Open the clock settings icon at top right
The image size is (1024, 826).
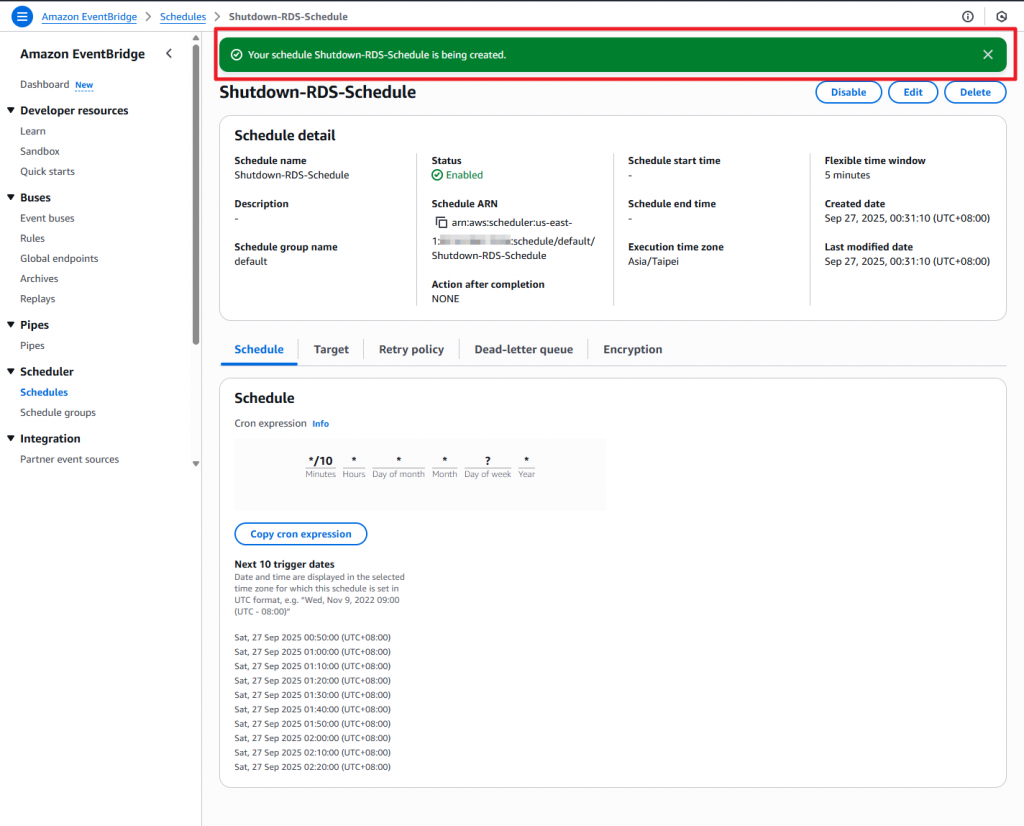pos(1001,16)
